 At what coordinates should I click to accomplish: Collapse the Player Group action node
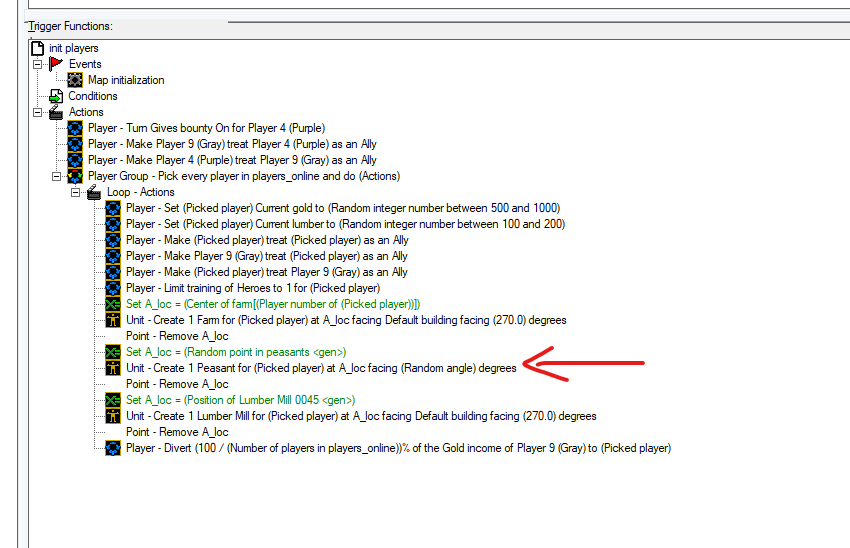click(56, 176)
